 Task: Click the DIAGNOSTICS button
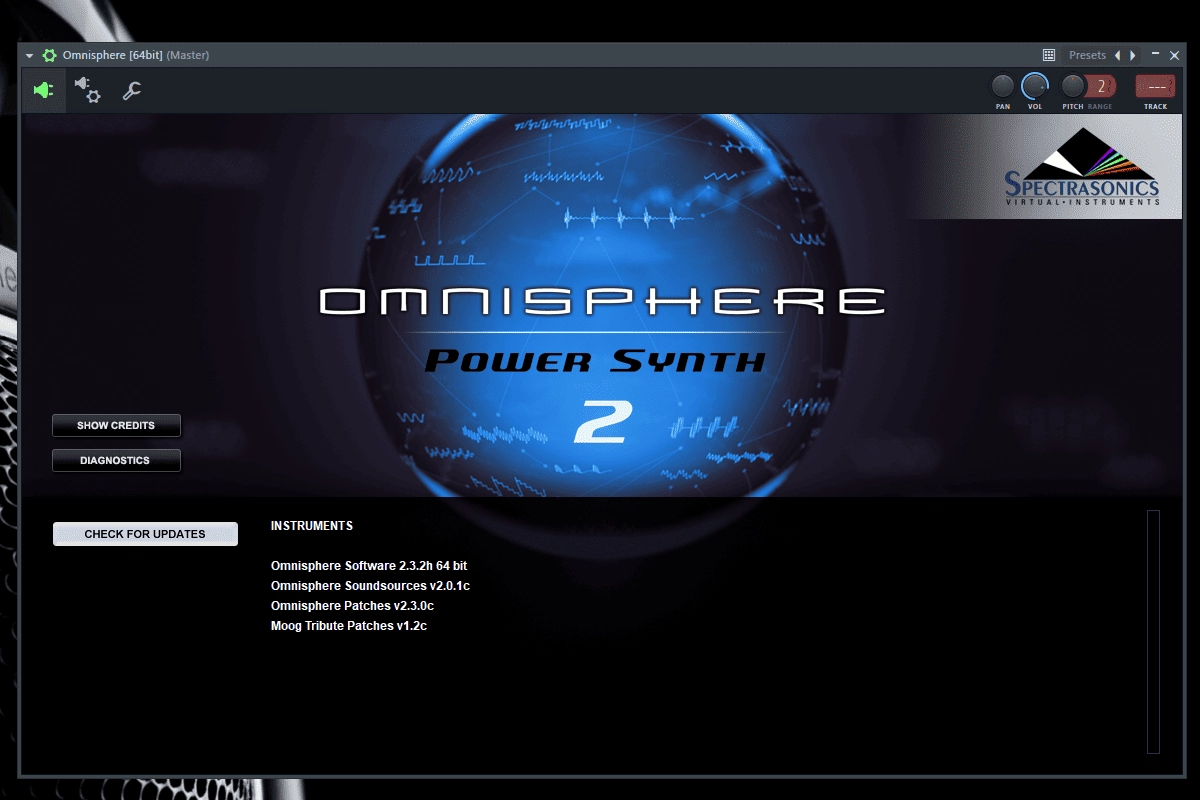tap(116, 460)
